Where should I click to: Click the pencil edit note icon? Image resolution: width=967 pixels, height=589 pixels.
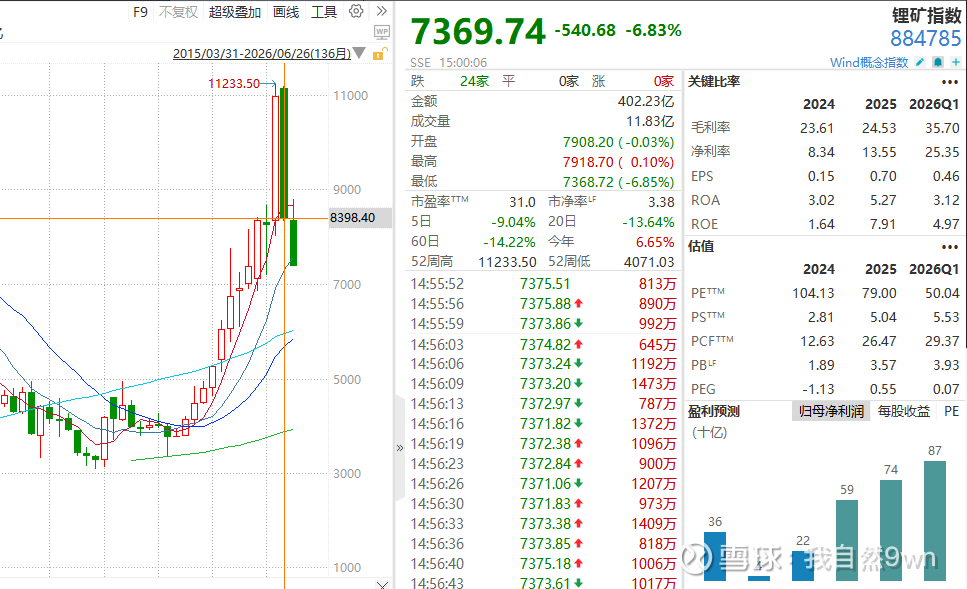pos(920,62)
